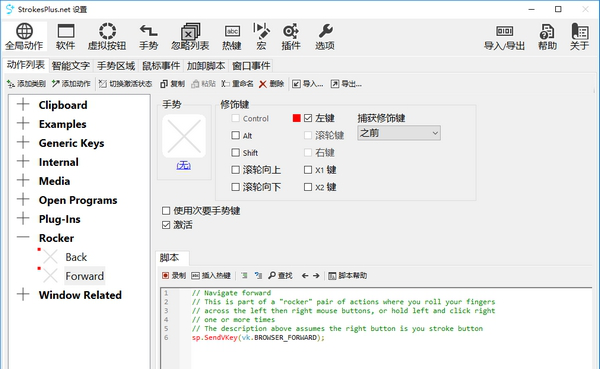The height and width of the screenshot is (383, 600).
Task: Open the 导入/导出 import-export section
Action: [x=504, y=37]
